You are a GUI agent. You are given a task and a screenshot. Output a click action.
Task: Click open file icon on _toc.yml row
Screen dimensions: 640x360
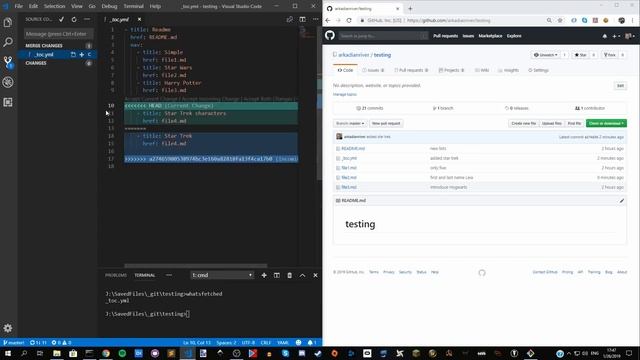pyautogui.click(x=73, y=54)
